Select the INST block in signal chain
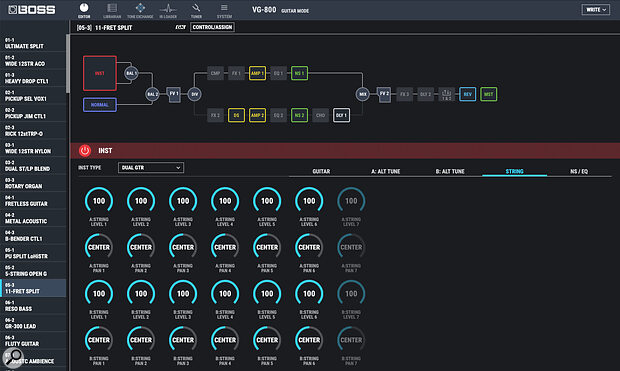The image size is (620, 371). [x=100, y=73]
